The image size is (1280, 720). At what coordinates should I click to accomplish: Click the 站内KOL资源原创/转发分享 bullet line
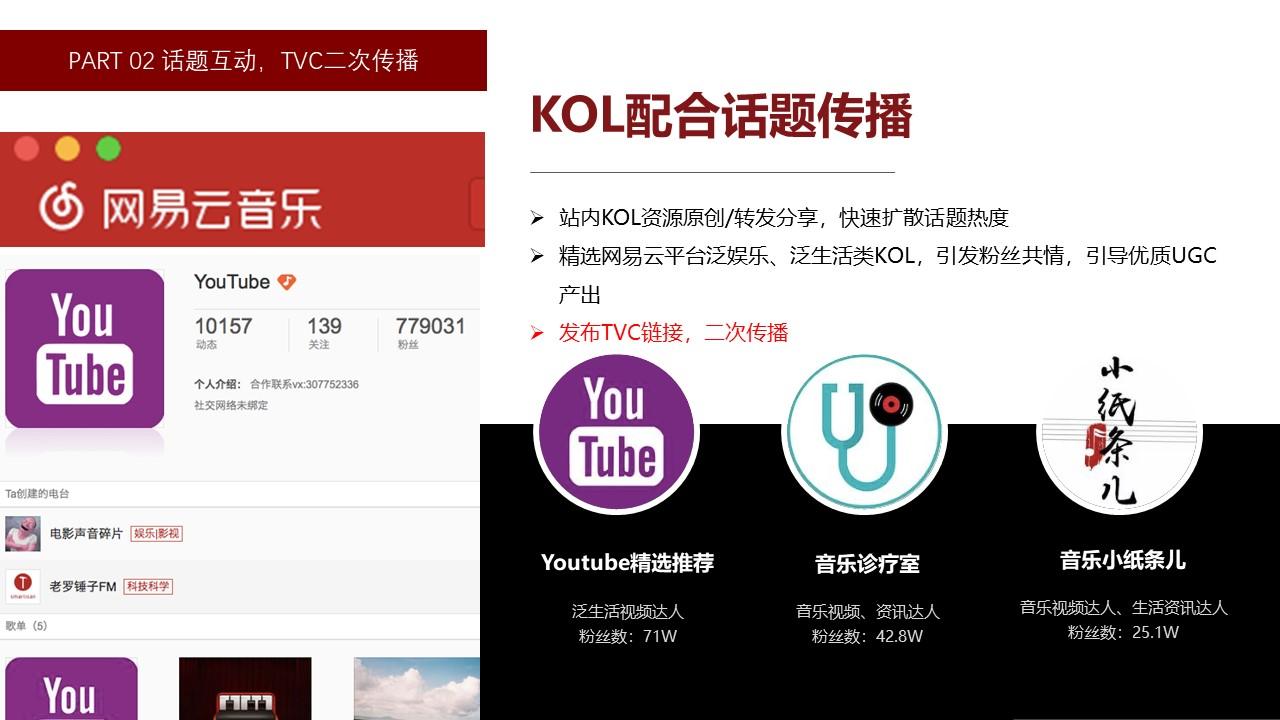click(x=783, y=218)
